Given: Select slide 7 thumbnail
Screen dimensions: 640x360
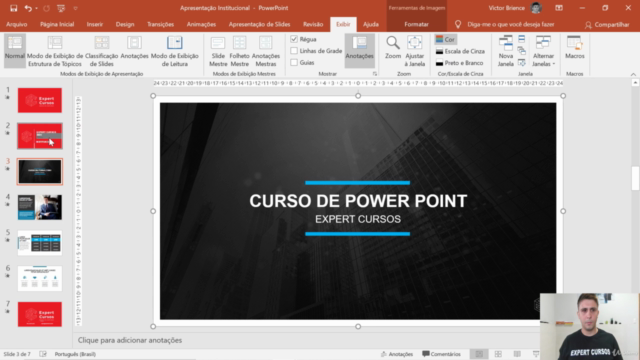Looking at the screenshot, I should 40,314.
